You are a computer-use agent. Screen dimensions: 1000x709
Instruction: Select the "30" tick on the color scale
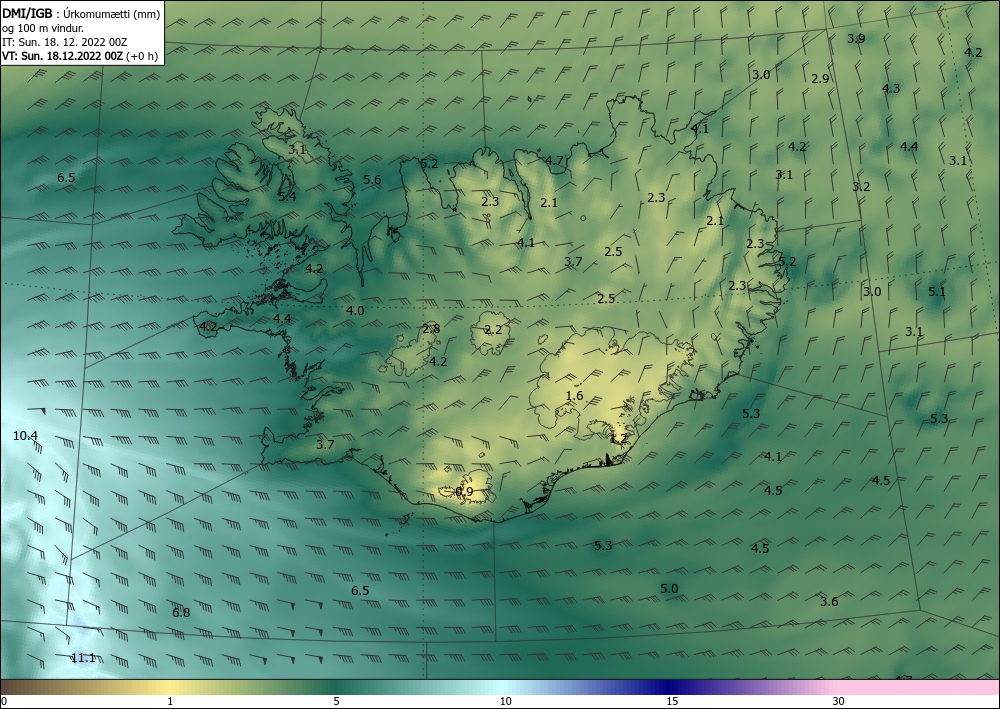click(x=838, y=701)
